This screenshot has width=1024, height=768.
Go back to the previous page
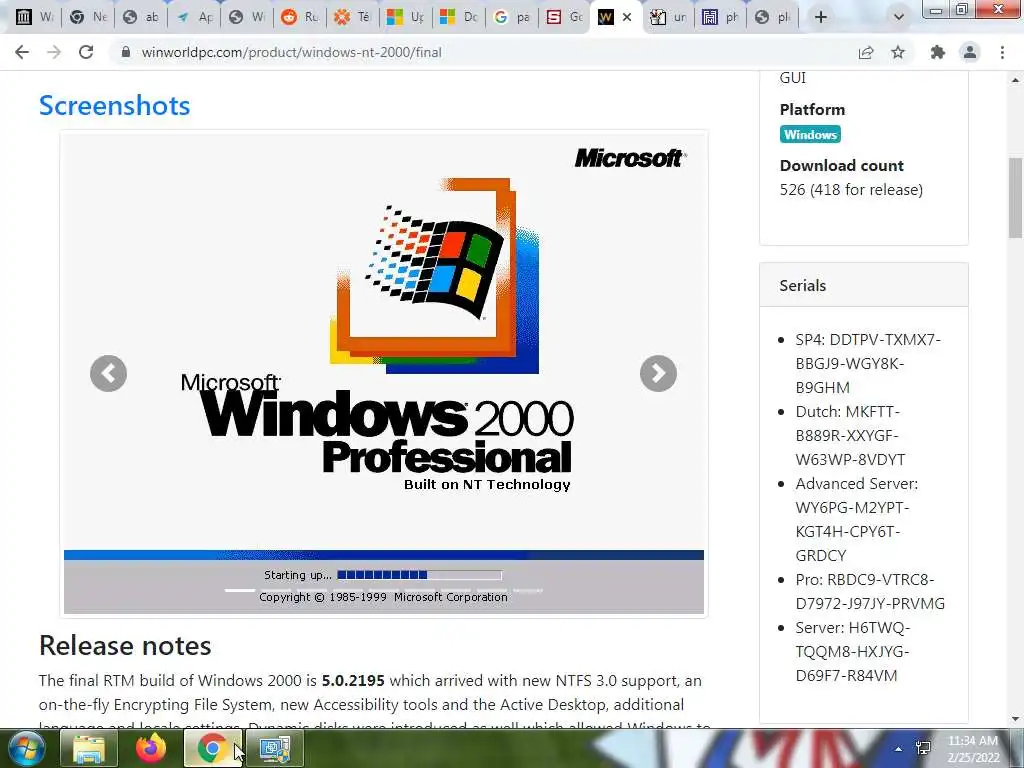tap(22, 52)
